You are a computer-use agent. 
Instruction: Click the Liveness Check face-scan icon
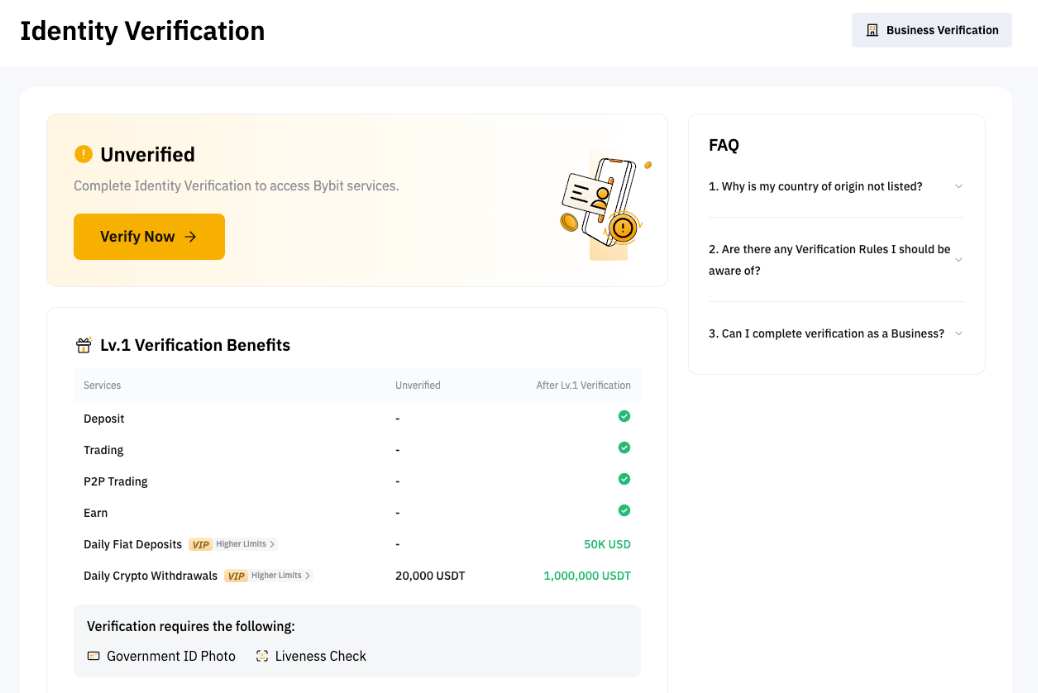[x=262, y=656]
